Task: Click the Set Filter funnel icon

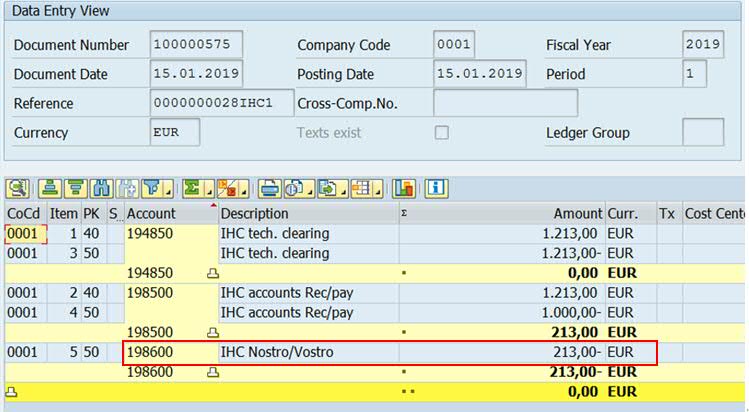Action: pos(152,188)
